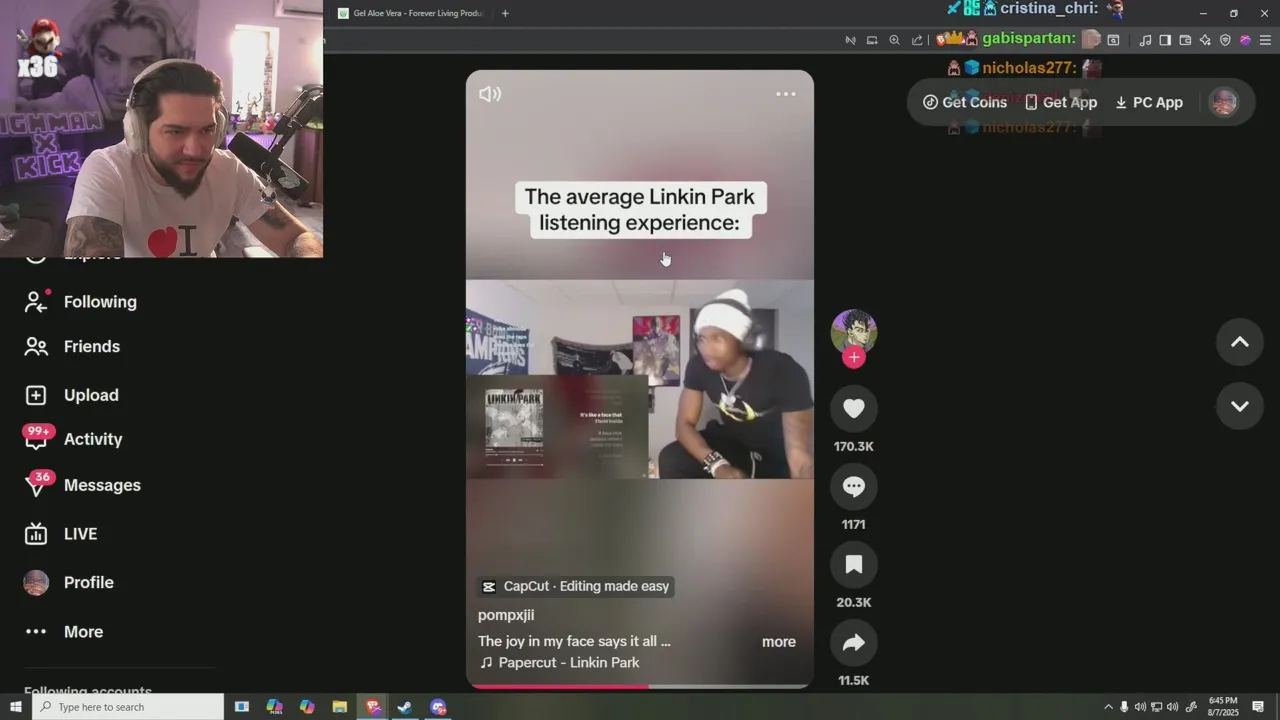The height and width of the screenshot is (720, 1280).
Task: Open Copilot from the taskbar
Action: 307,707
